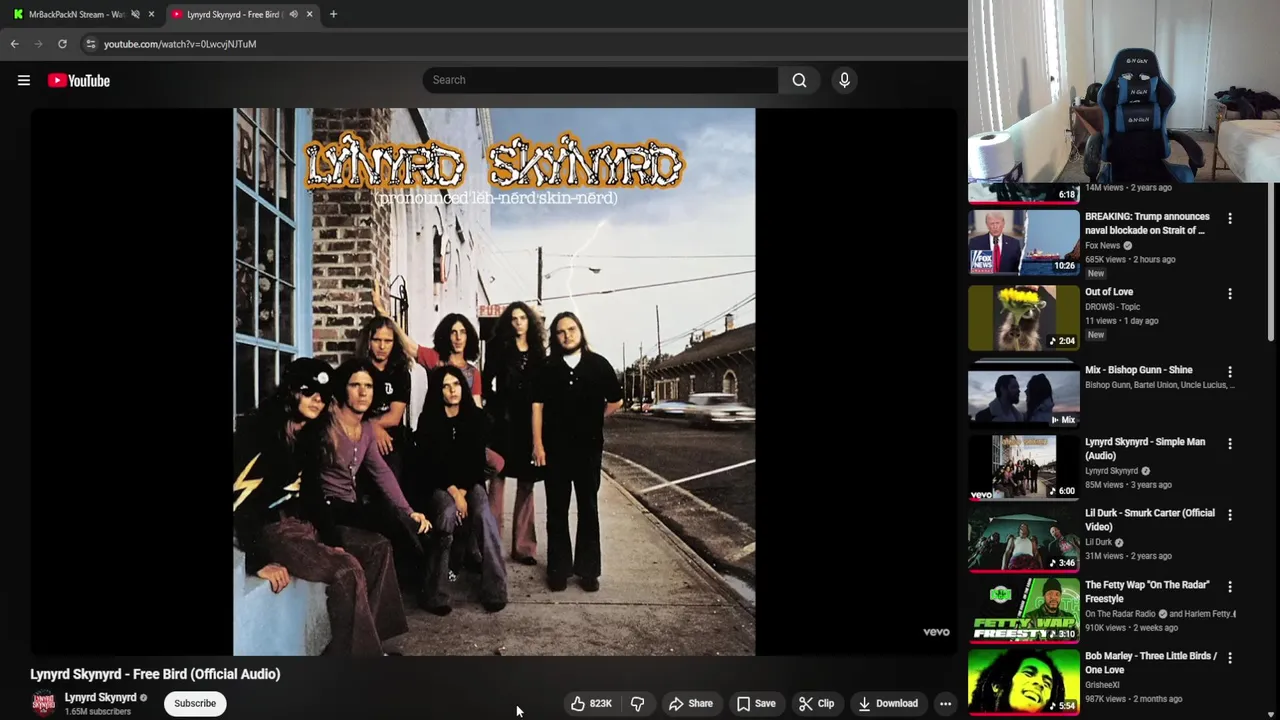1280x720 pixels.
Task: Open options for Trump naval blockade video
Action: [1230, 218]
